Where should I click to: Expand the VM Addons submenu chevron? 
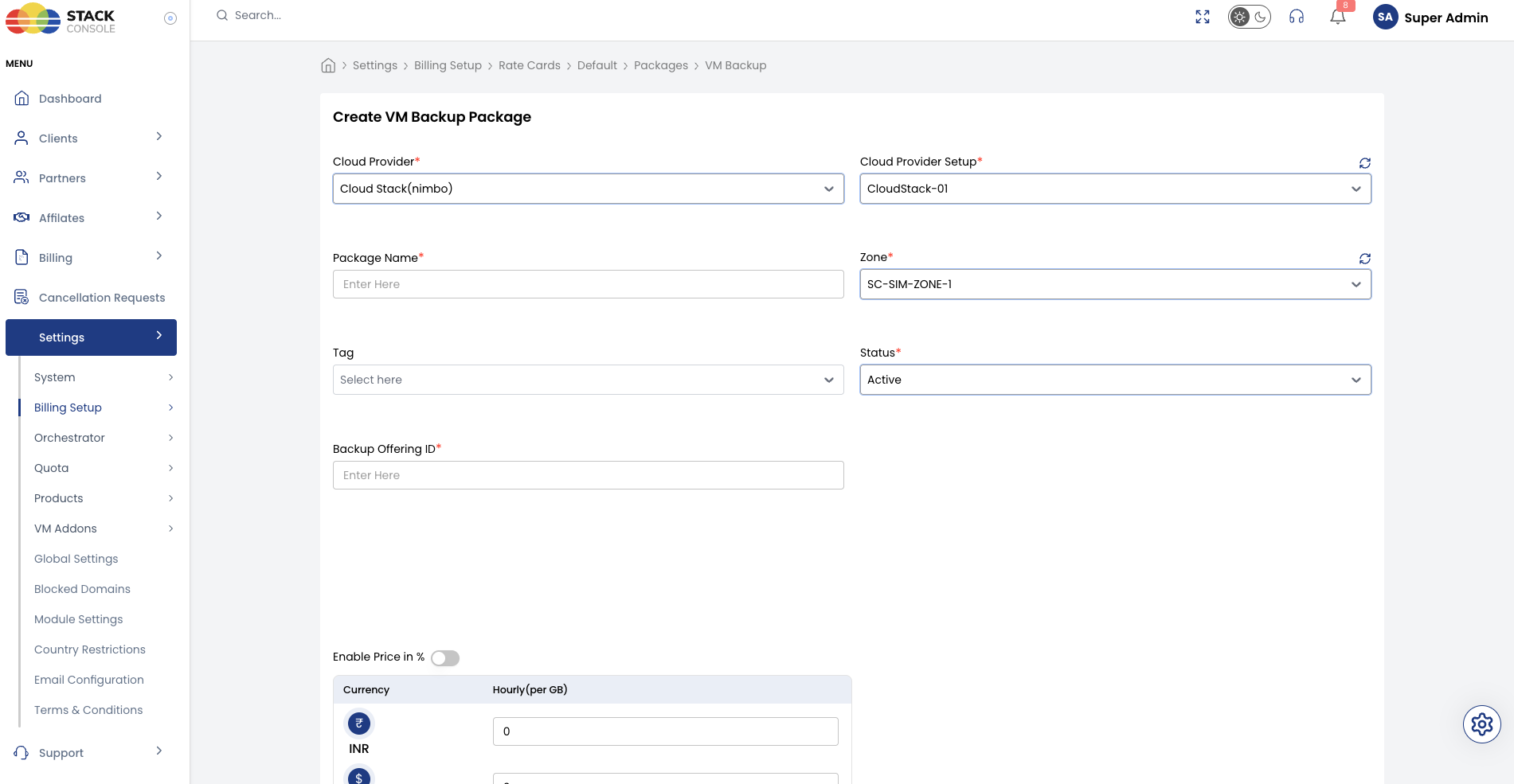(170, 529)
